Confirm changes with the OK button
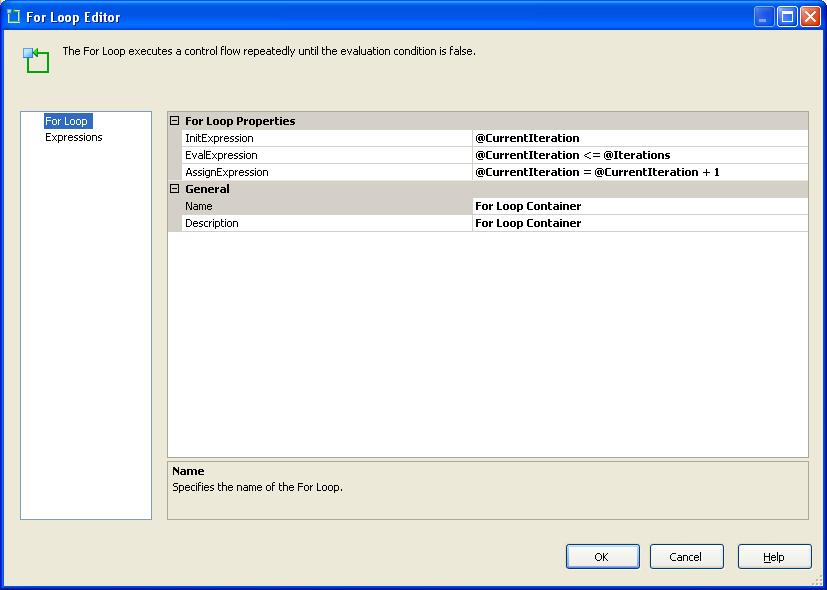The width and height of the screenshot is (827, 590). 602,557
